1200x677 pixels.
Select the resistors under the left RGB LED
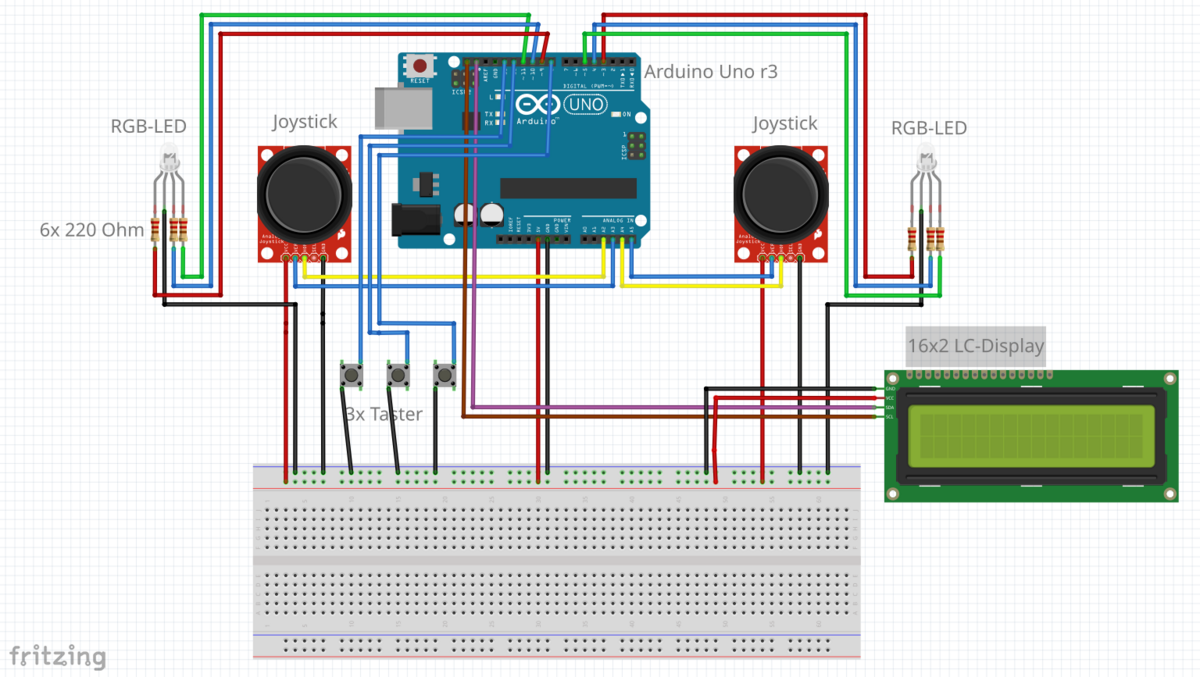[168, 230]
